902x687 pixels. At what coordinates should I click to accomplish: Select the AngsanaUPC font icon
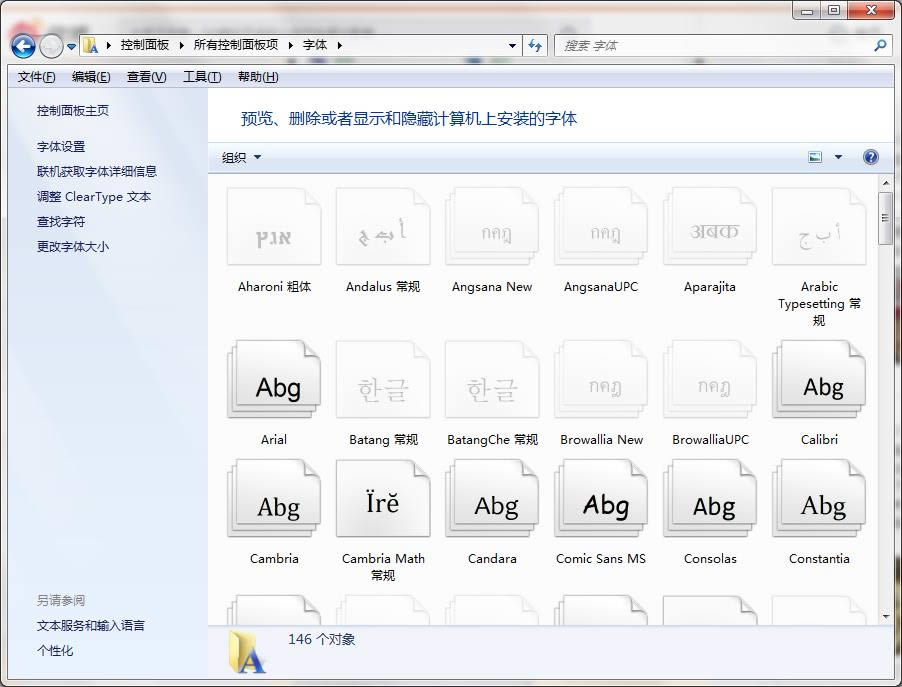click(x=601, y=226)
